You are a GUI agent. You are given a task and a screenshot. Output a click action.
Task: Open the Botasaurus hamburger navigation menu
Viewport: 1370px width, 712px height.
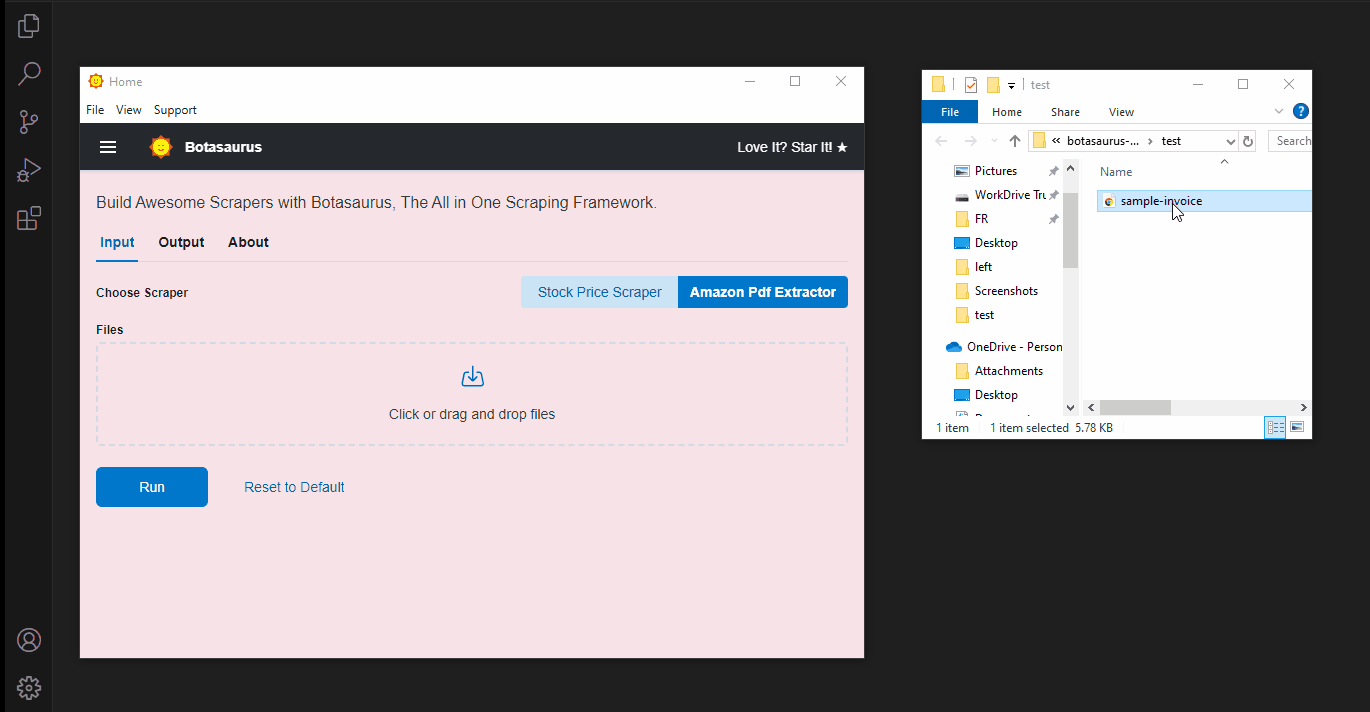click(107, 146)
